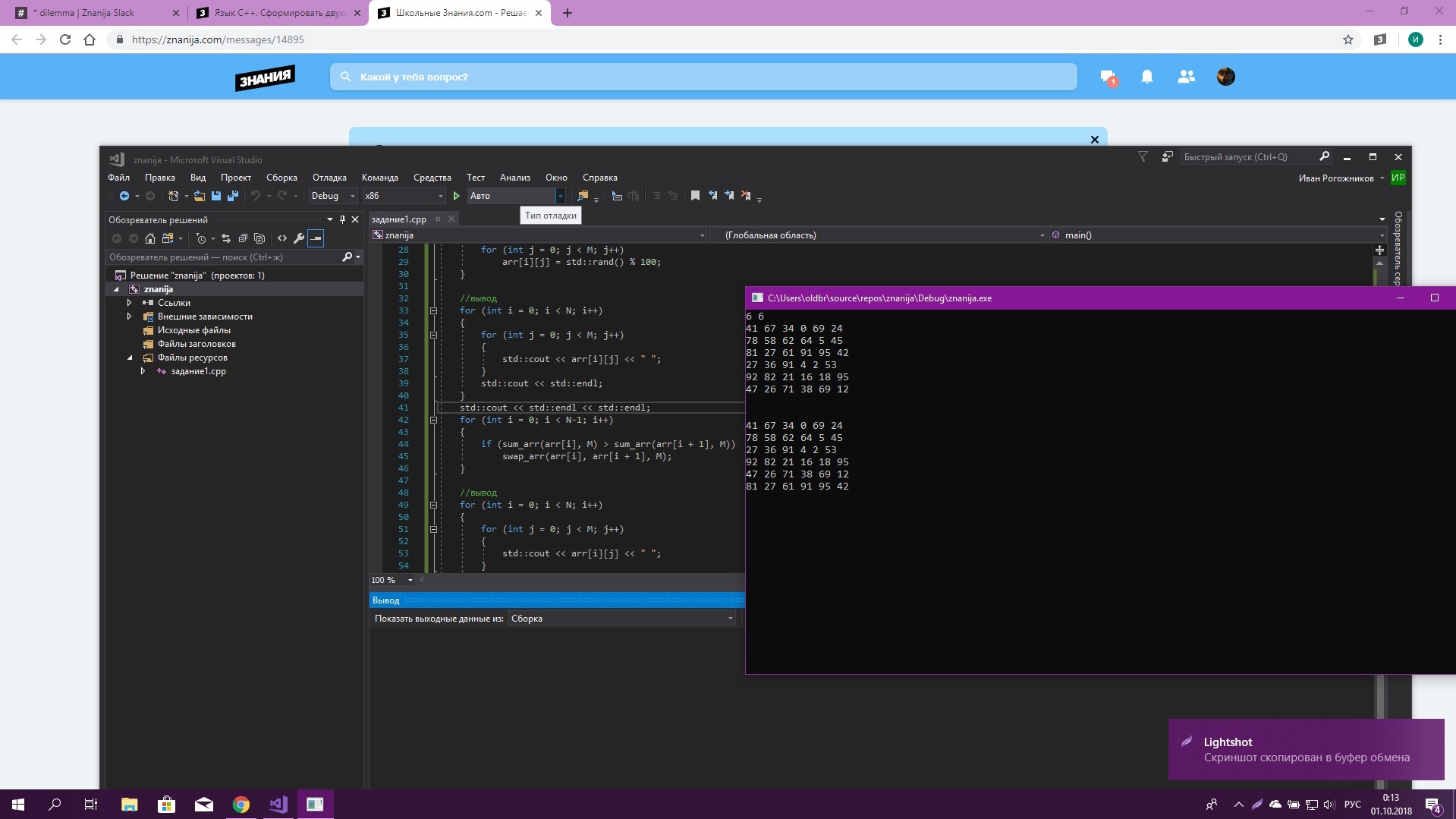Open Properties via the wrench icon
The height and width of the screenshot is (819, 1456).
tap(299, 238)
